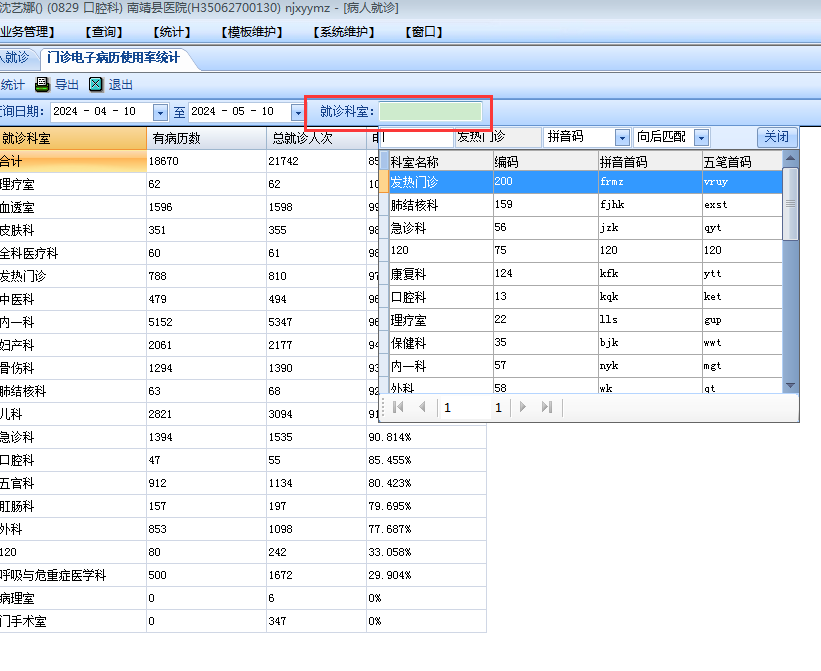Click 妇产科 row in statistics table
This screenshot has width=821, height=671.
[x=188, y=345]
